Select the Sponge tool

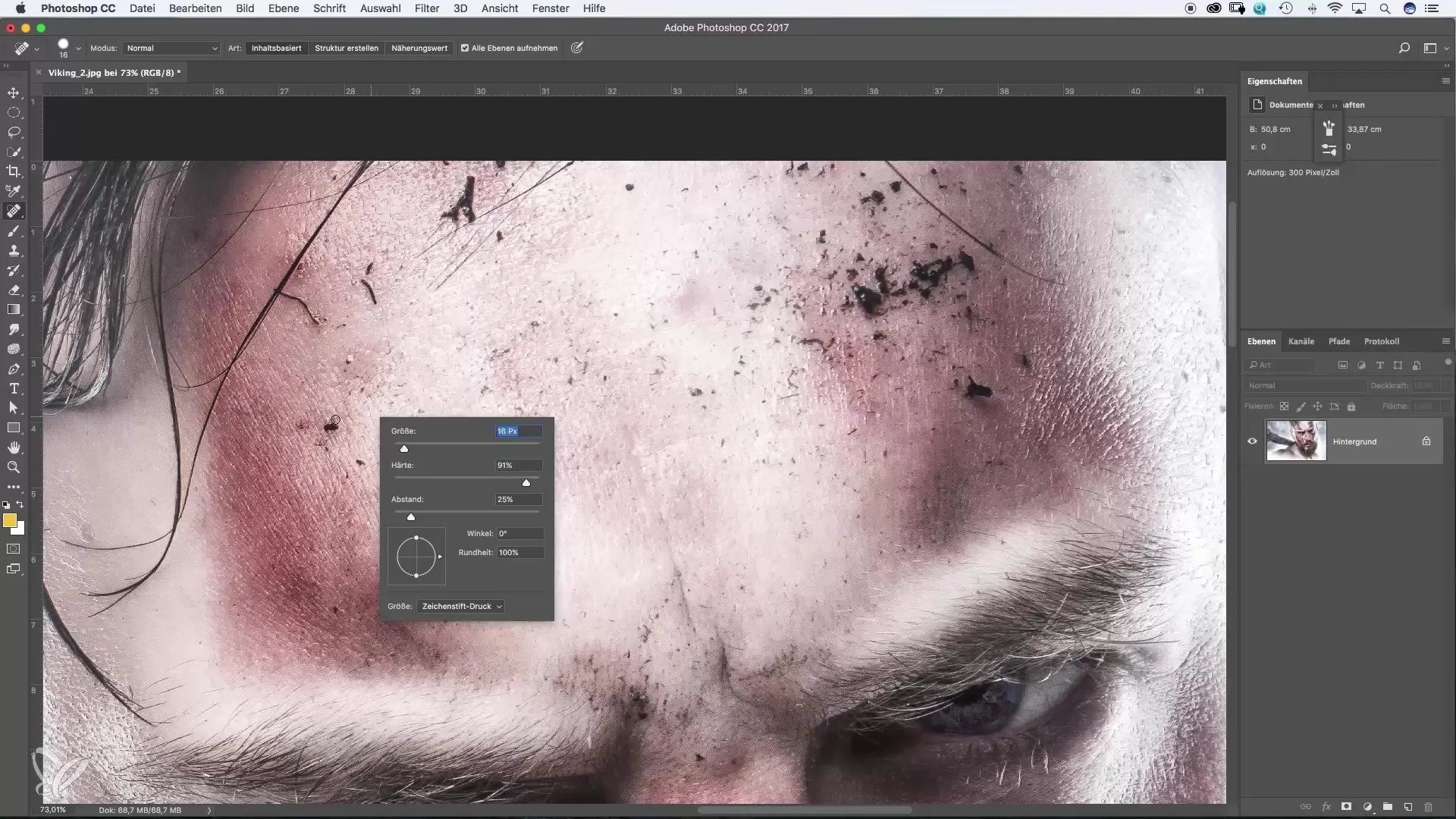click(x=14, y=349)
